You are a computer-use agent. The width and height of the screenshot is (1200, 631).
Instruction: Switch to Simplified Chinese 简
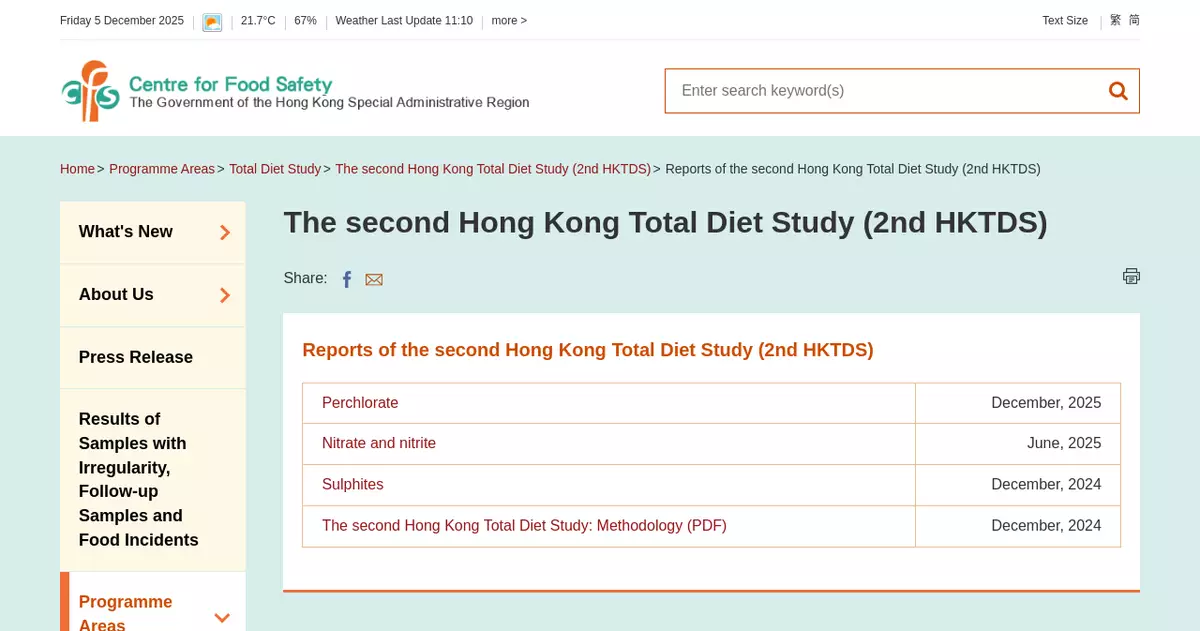click(1134, 20)
